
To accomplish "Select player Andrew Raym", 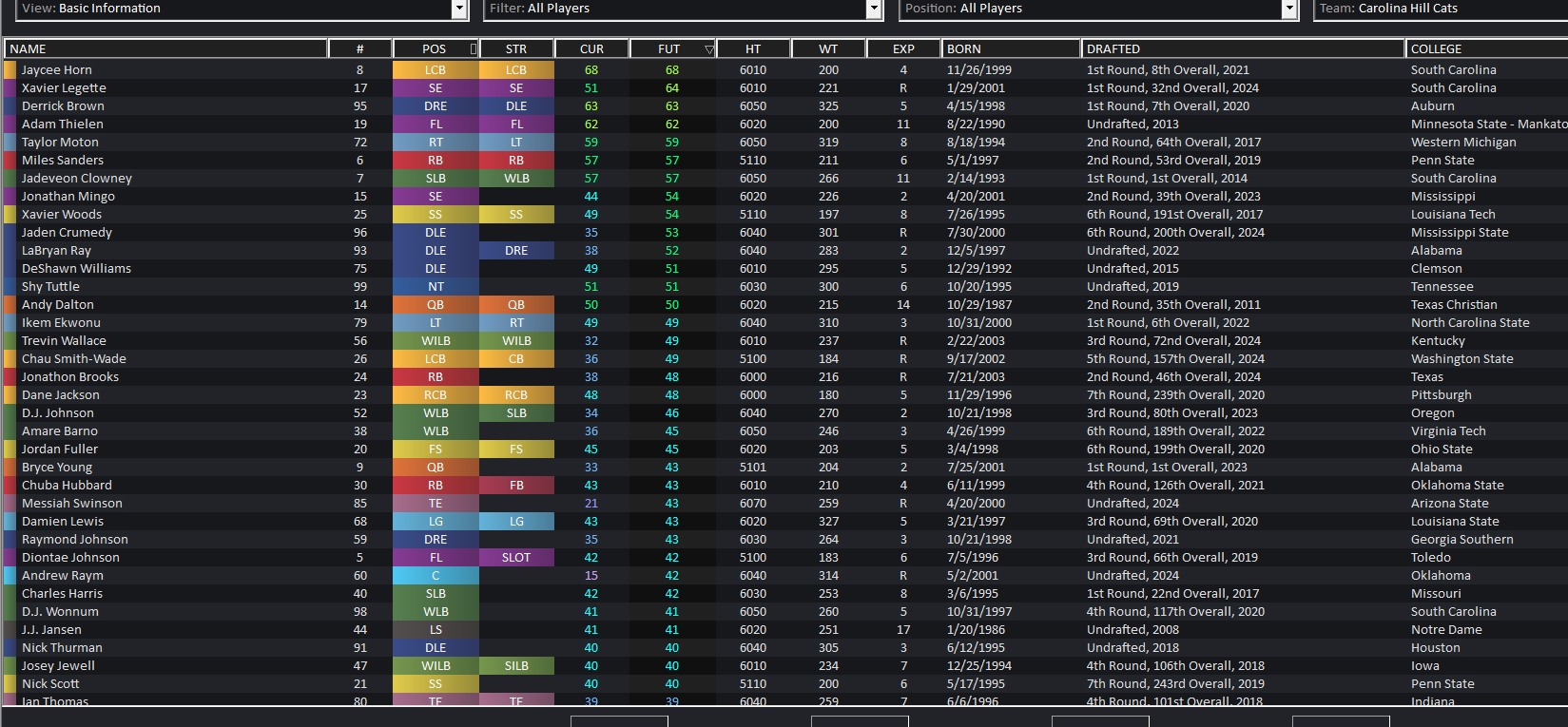I will (63, 575).
